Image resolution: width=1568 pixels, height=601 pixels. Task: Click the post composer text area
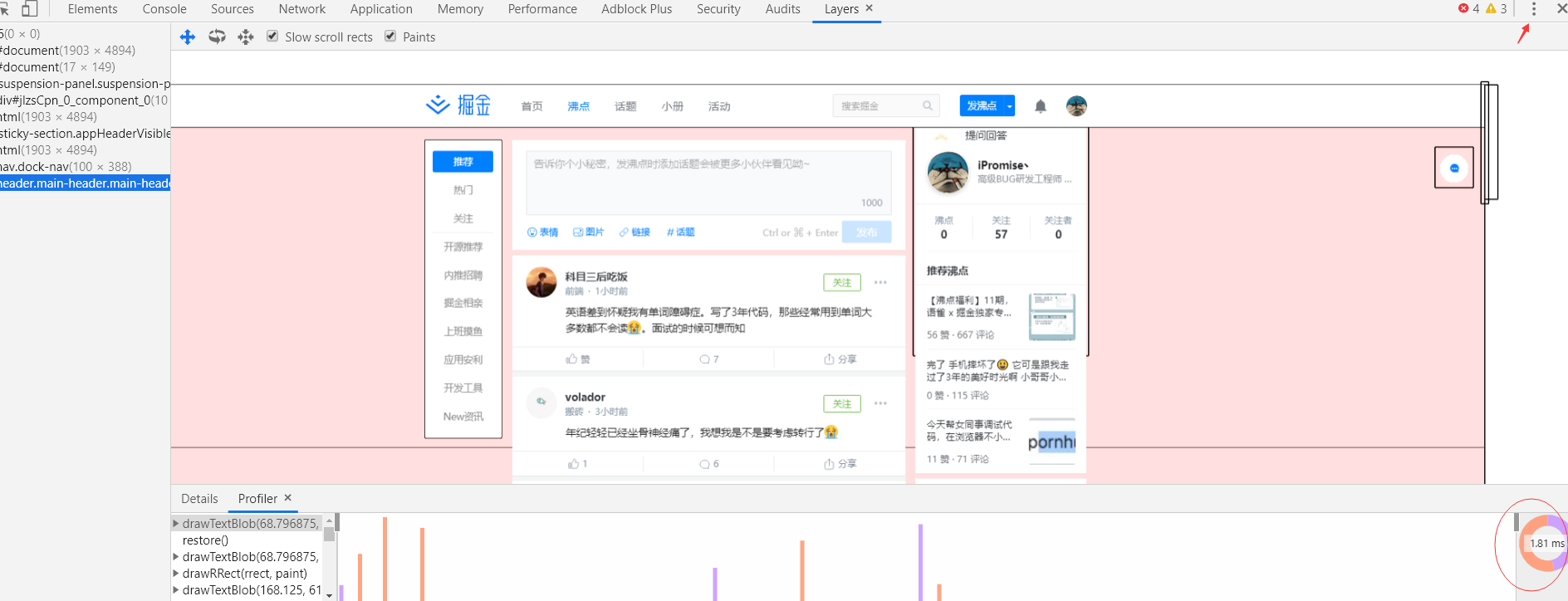708,183
